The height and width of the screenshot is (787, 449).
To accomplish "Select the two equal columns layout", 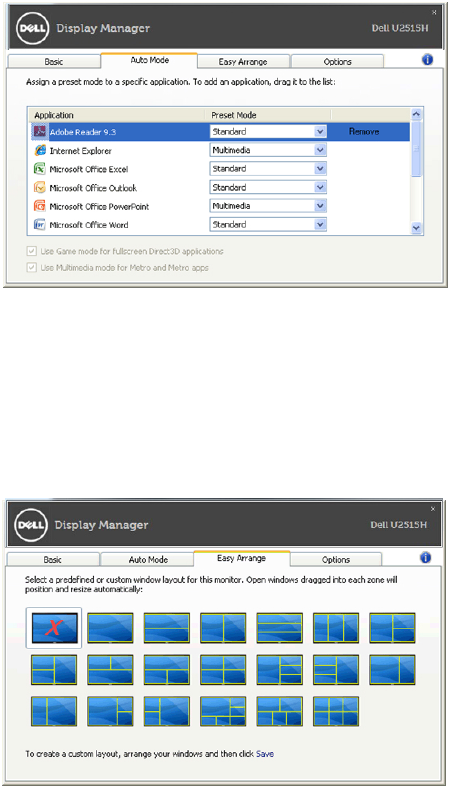I will click(x=223, y=628).
